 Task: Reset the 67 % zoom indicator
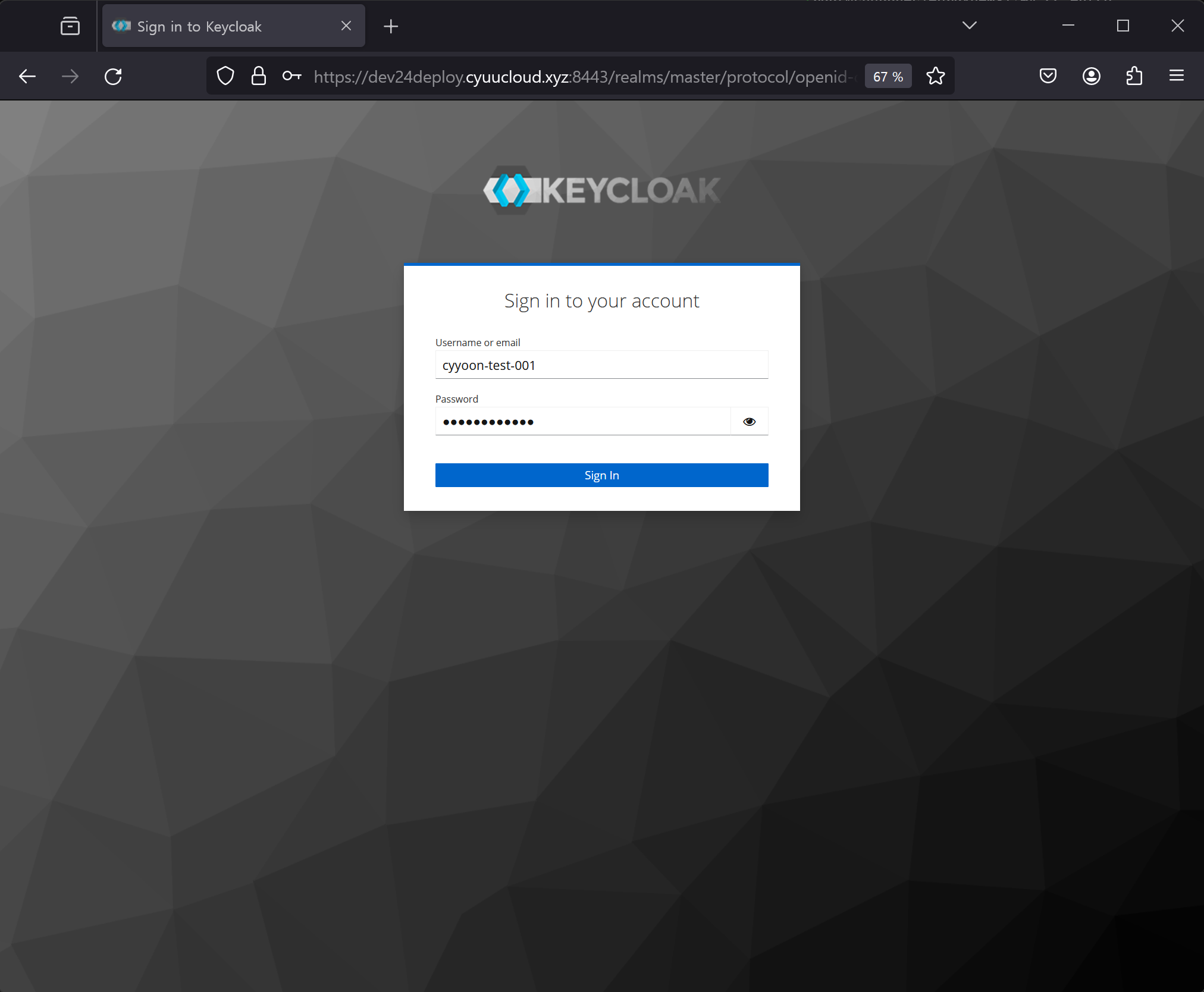[888, 77]
